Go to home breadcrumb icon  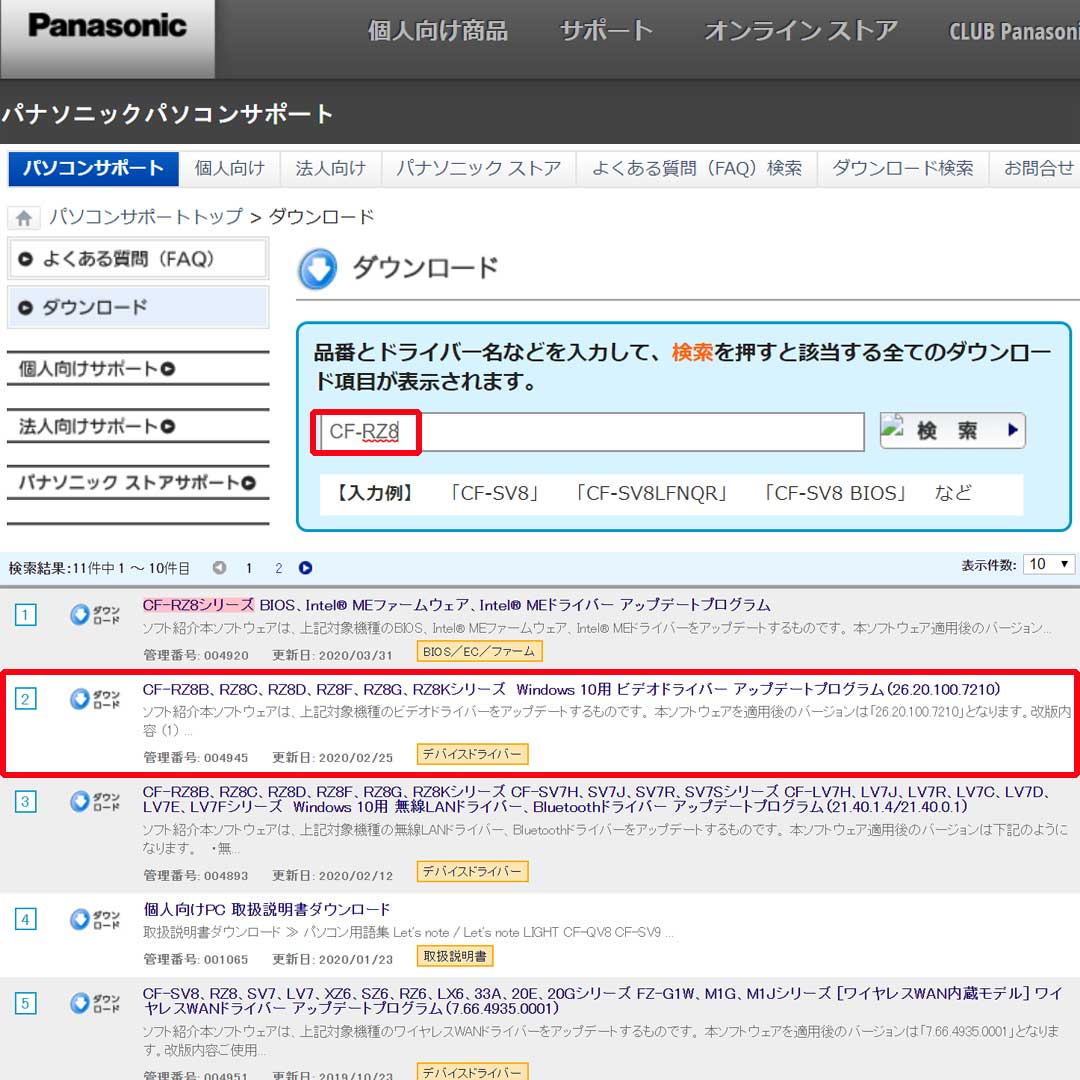click(x=23, y=218)
